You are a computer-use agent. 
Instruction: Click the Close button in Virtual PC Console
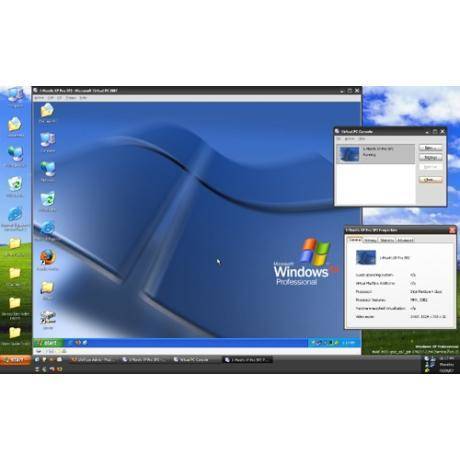coord(430,180)
